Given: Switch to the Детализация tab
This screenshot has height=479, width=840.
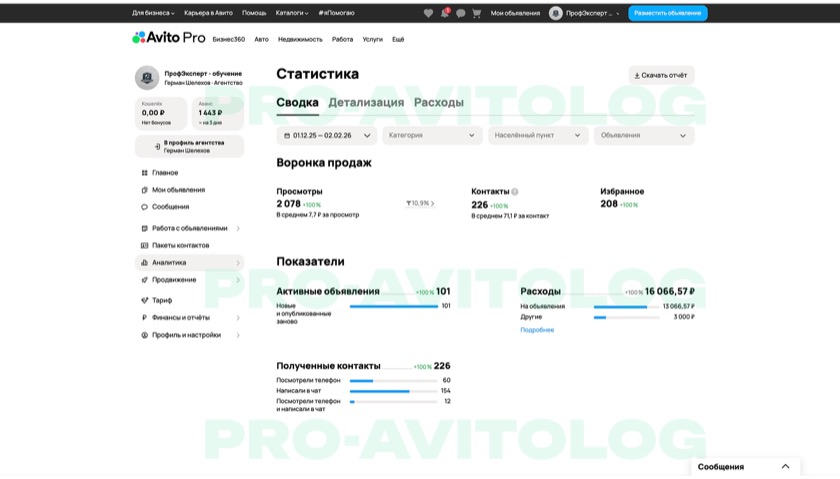Looking at the screenshot, I should (366, 102).
